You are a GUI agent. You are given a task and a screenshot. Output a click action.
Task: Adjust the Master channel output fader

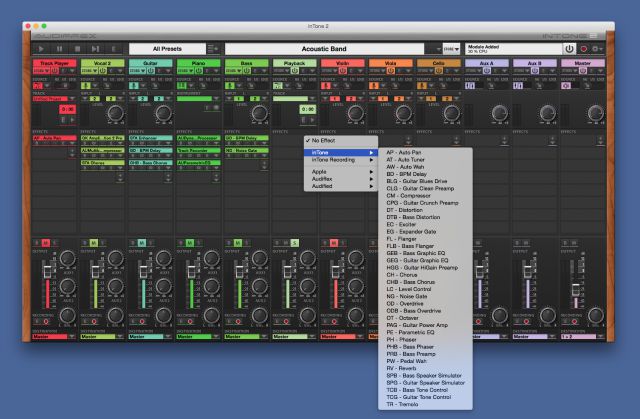point(576,290)
